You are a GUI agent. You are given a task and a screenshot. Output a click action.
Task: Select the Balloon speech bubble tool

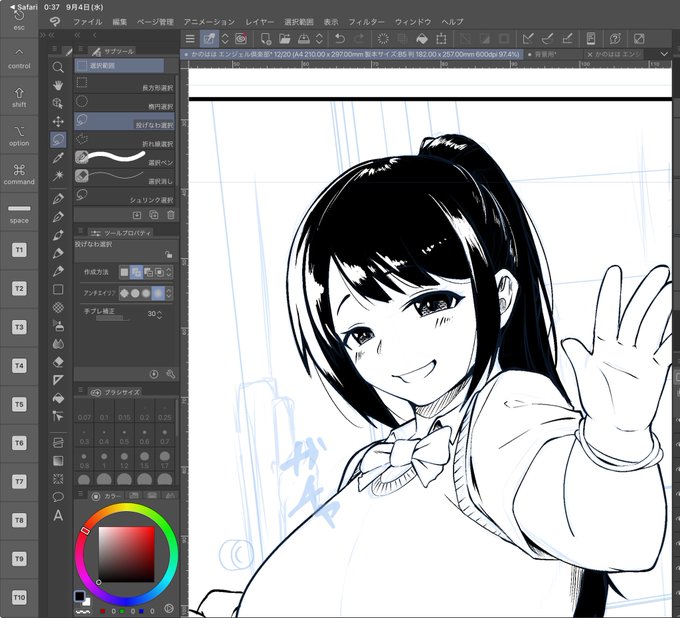[x=58, y=497]
